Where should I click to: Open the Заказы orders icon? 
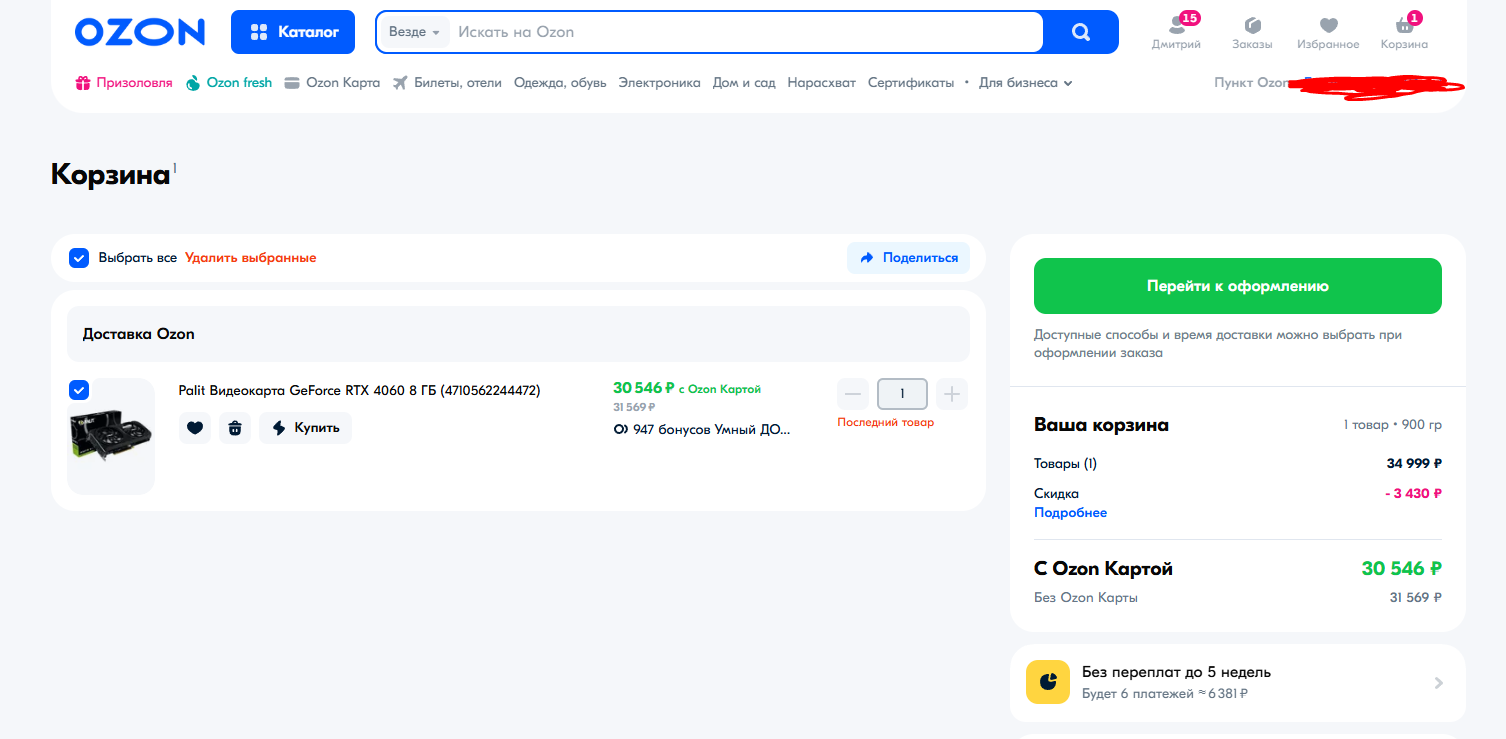point(1252,33)
